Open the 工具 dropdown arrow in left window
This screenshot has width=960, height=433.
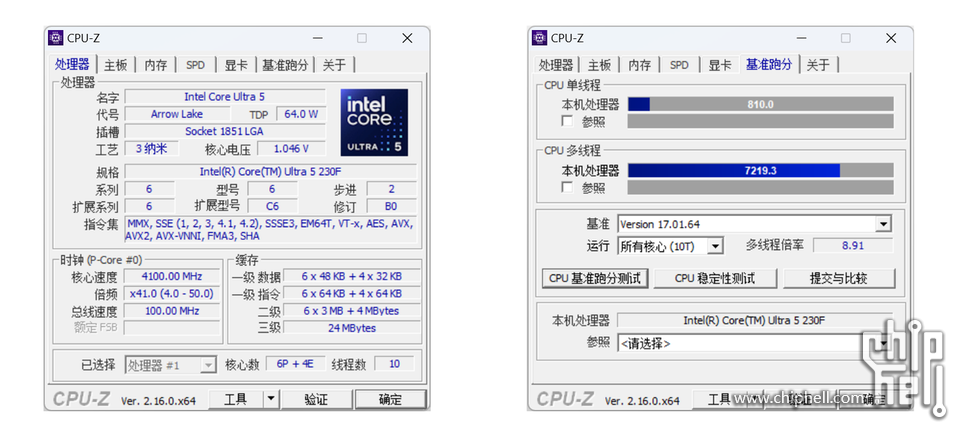coord(270,399)
